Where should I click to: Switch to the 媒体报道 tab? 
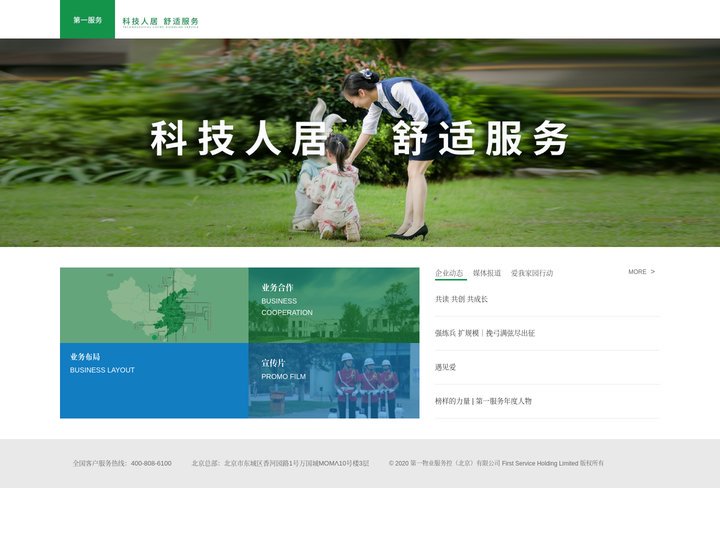pos(487,273)
